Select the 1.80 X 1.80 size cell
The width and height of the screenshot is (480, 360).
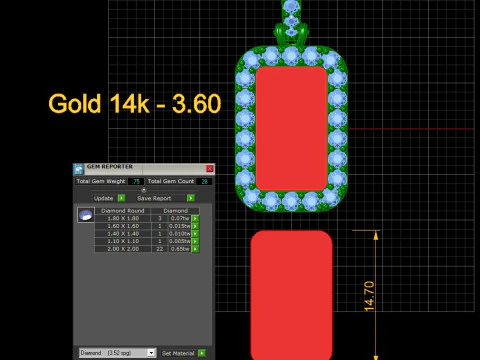(123, 219)
